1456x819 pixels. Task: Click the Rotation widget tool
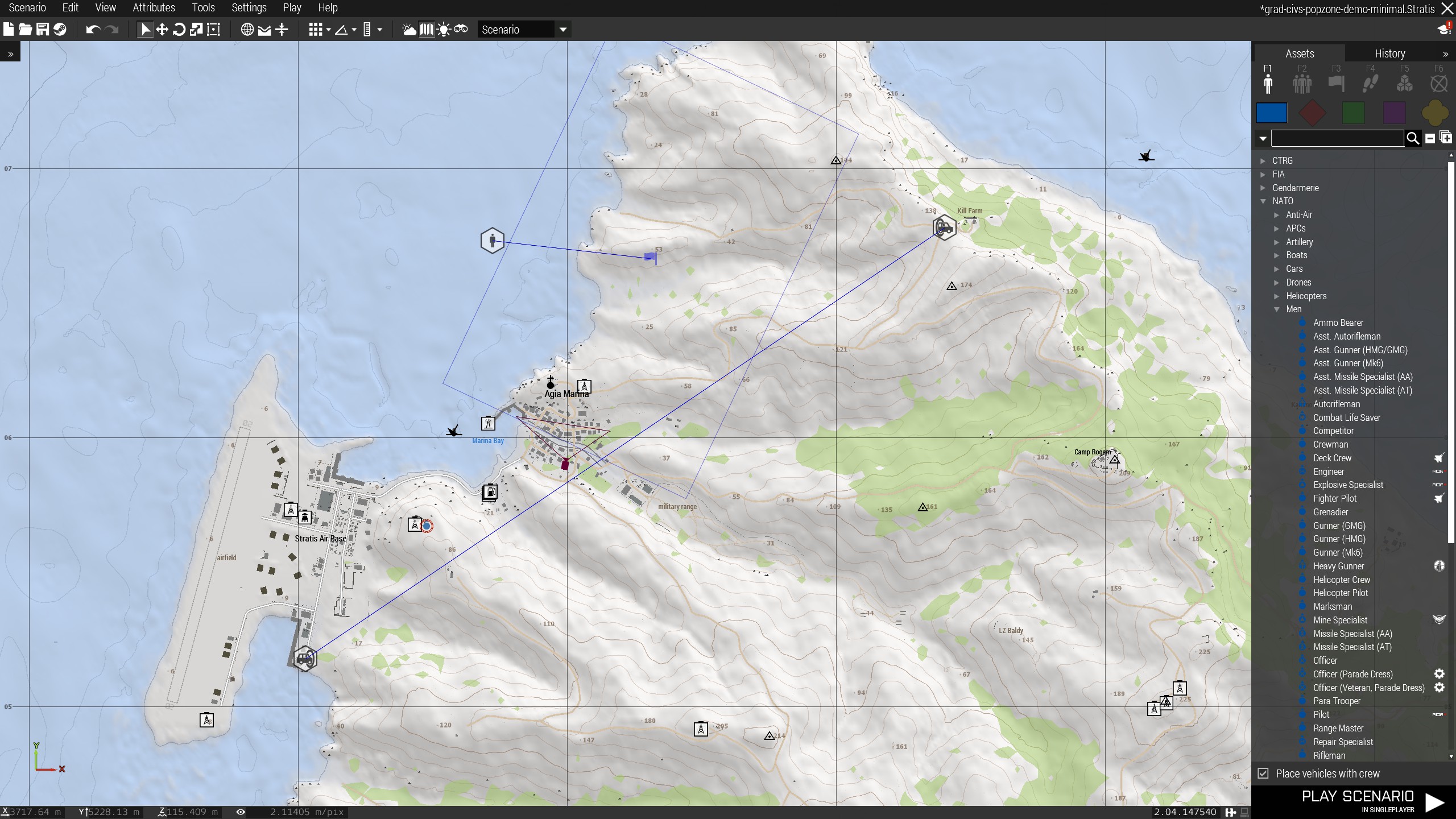click(179, 30)
